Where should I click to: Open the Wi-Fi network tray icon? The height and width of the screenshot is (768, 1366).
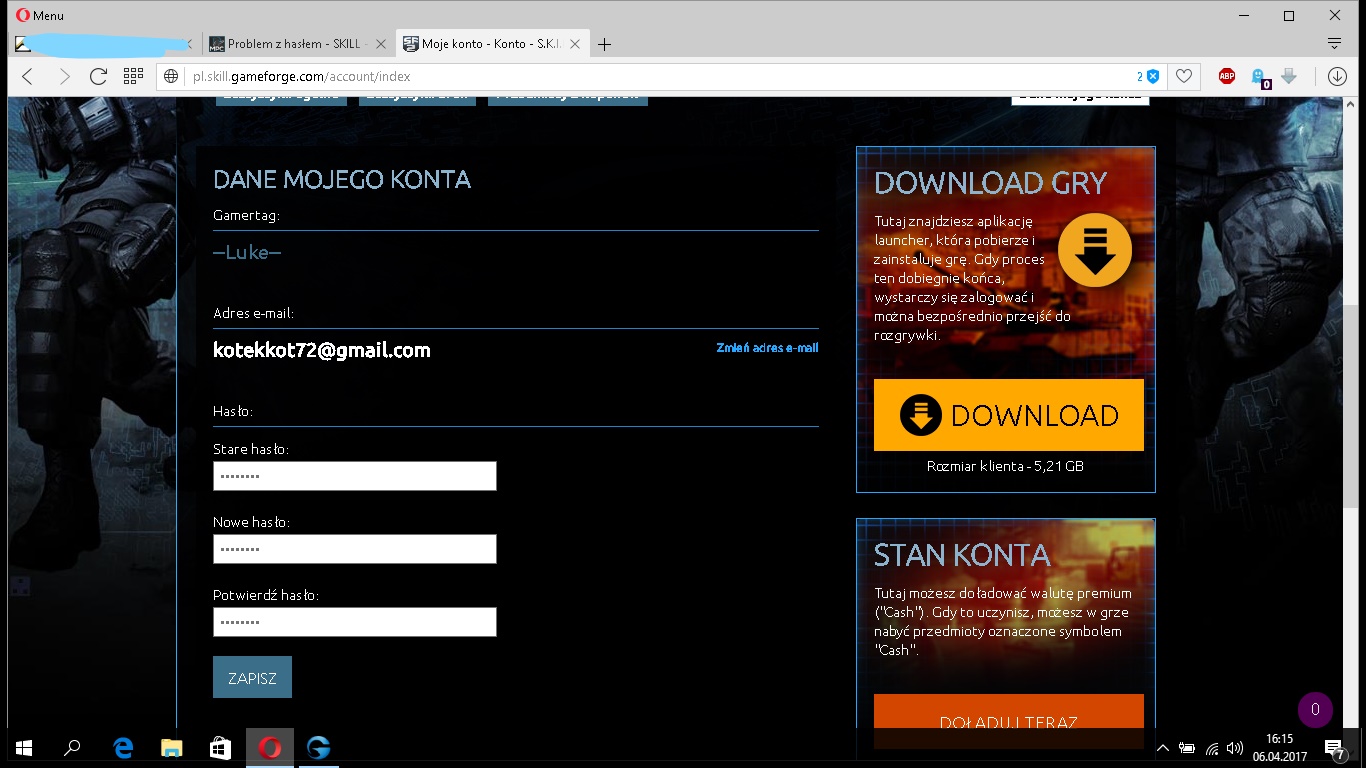pos(1212,748)
